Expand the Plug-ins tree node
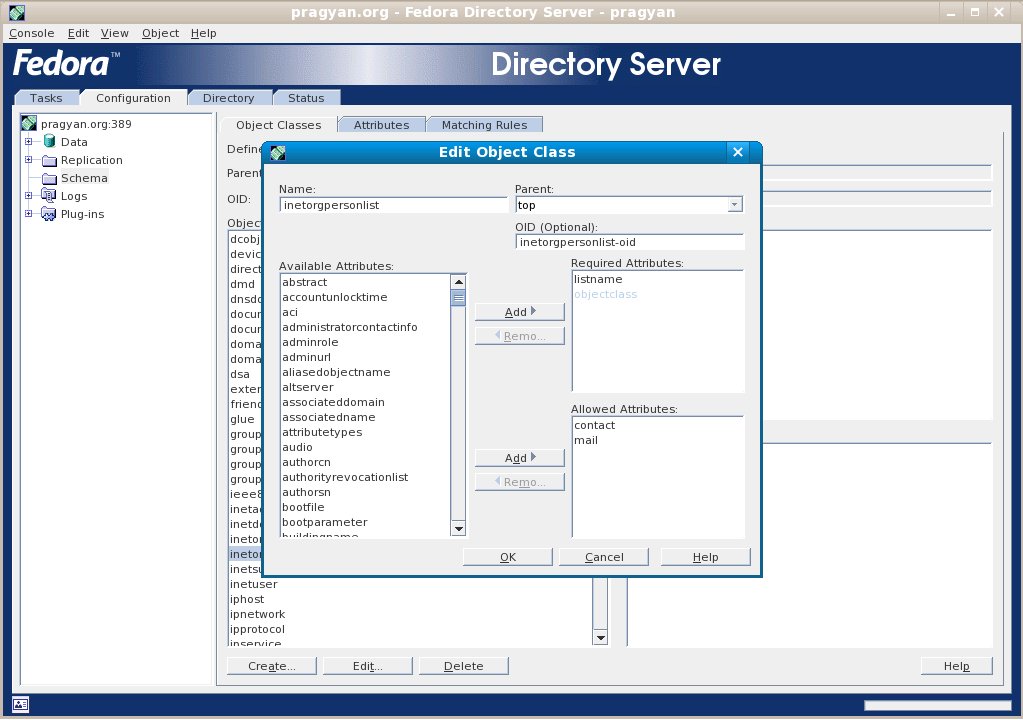 click(x=28, y=214)
